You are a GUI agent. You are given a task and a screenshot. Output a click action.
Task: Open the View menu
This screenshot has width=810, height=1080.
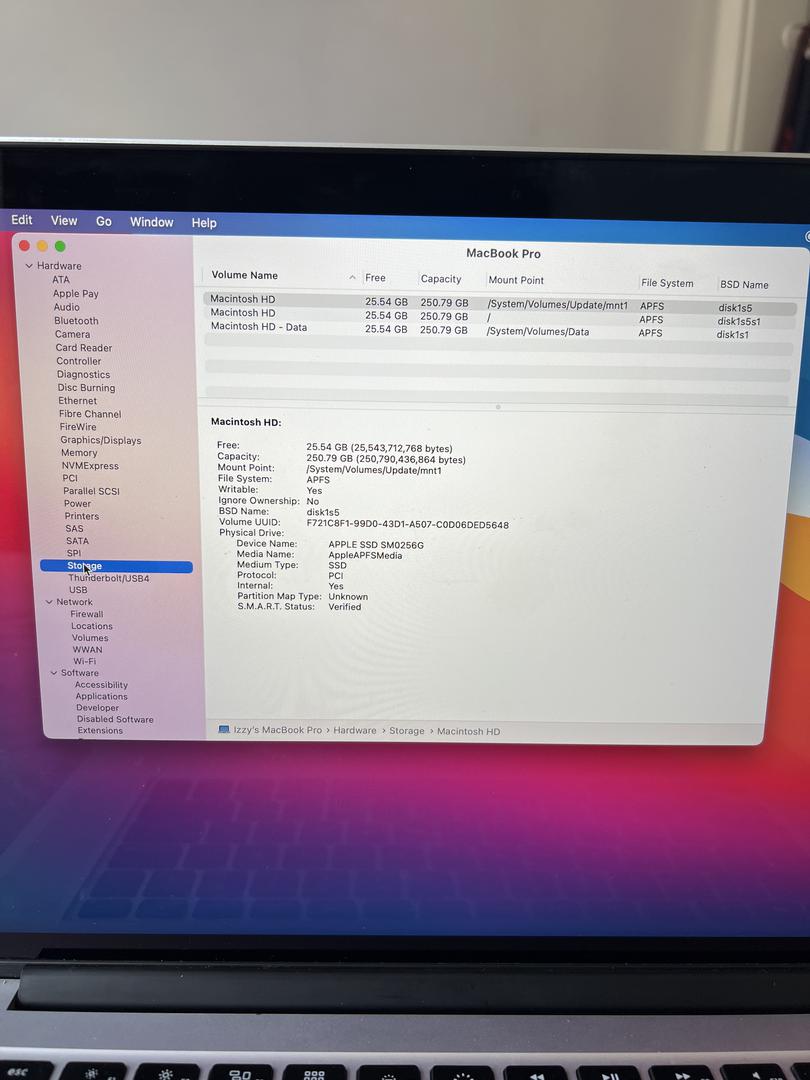pos(63,220)
